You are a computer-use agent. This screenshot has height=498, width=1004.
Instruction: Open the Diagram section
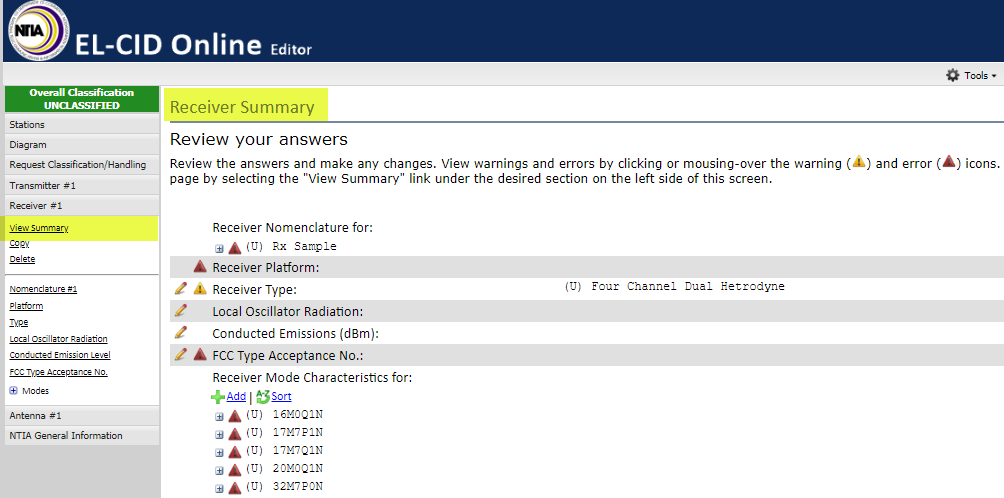click(82, 145)
